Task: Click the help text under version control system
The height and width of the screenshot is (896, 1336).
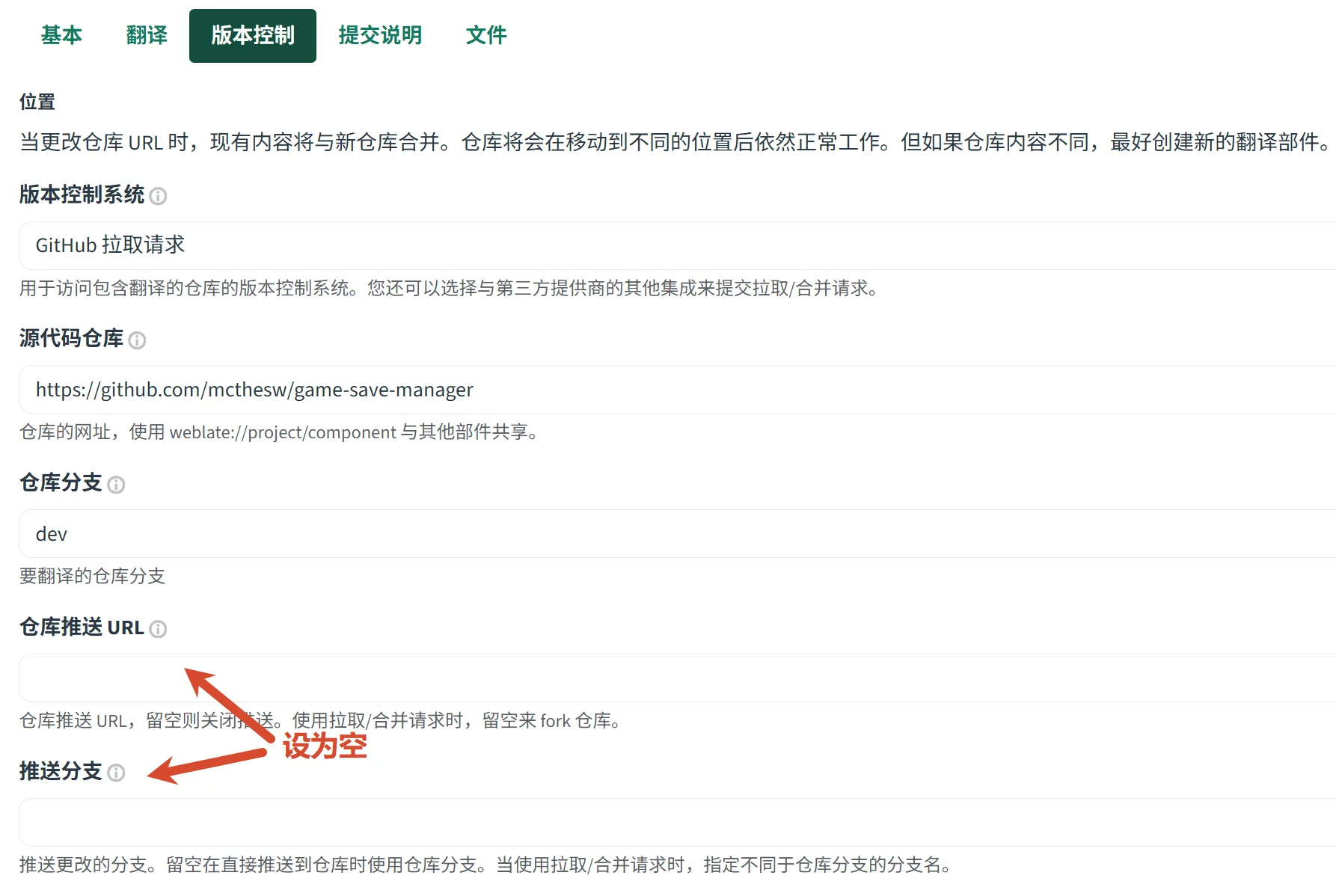Action: coord(449,288)
